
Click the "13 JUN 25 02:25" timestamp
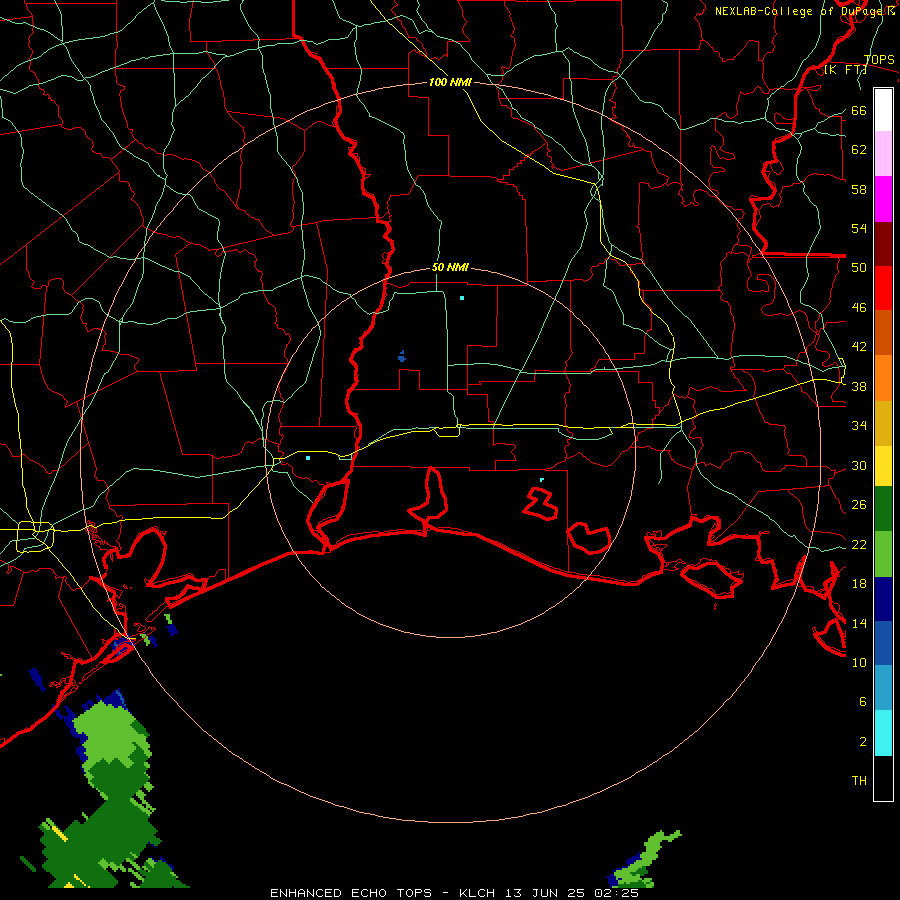pyautogui.click(x=572, y=893)
